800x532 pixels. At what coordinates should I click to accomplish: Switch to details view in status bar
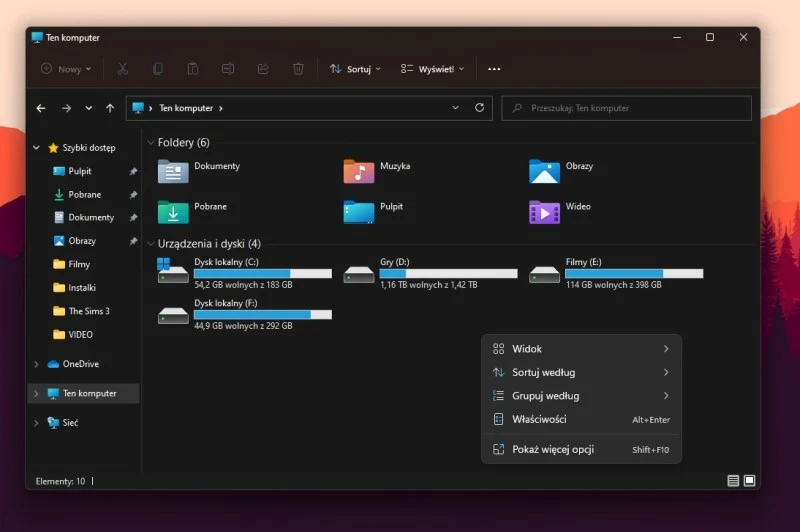(733, 481)
